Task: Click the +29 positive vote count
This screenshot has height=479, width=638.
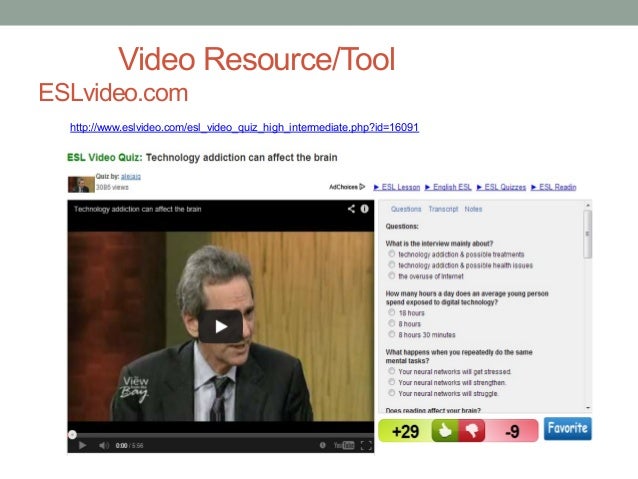Action: pos(405,431)
